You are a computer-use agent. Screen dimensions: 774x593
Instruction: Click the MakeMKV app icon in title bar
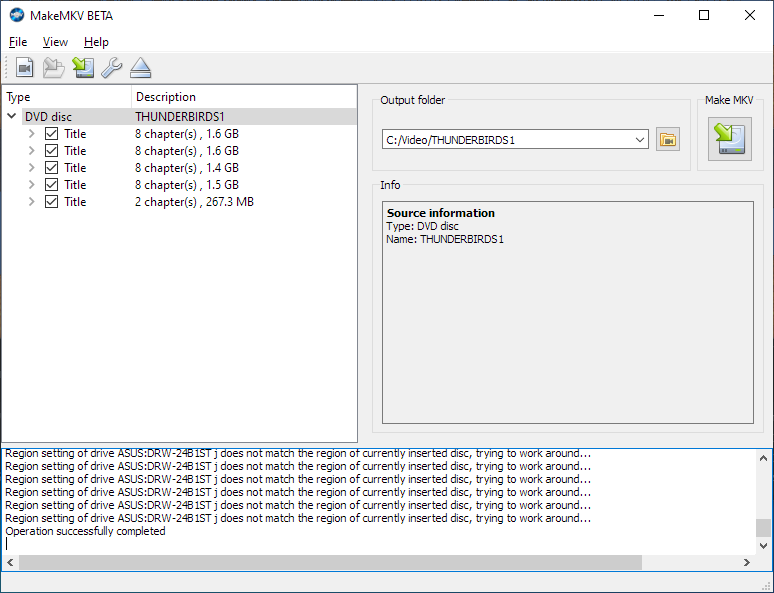(17, 15)
